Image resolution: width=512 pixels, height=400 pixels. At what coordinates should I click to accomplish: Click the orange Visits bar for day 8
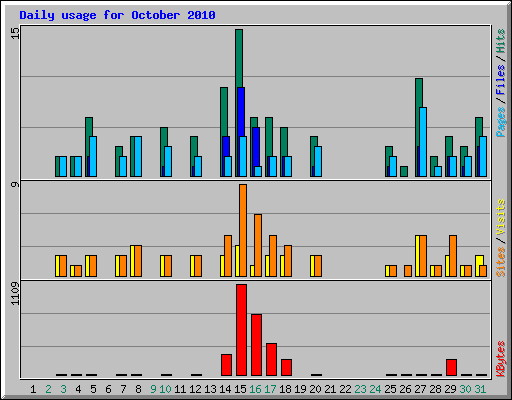[x=138, y=261]
